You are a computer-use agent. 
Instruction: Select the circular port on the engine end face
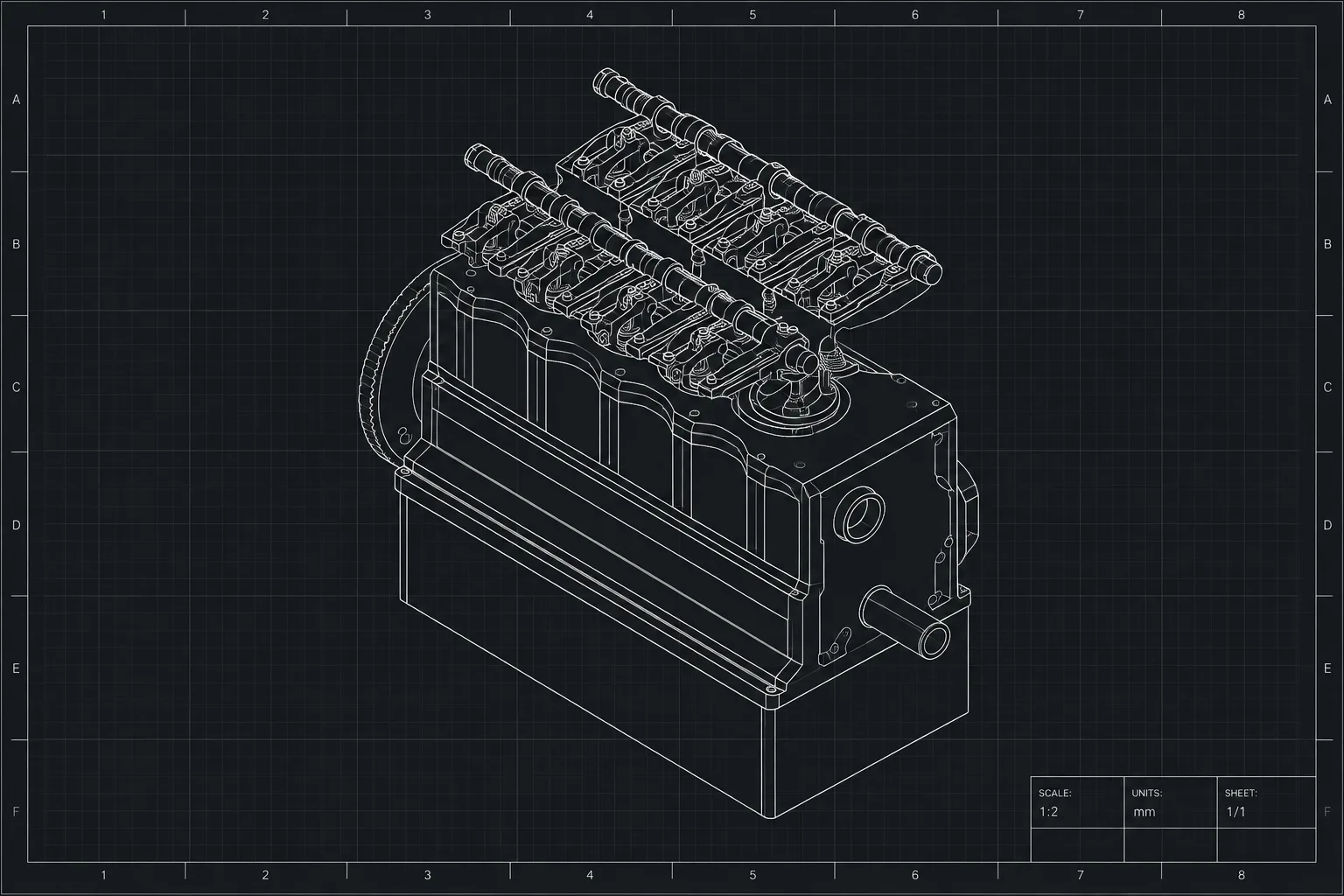coord(860,514)
